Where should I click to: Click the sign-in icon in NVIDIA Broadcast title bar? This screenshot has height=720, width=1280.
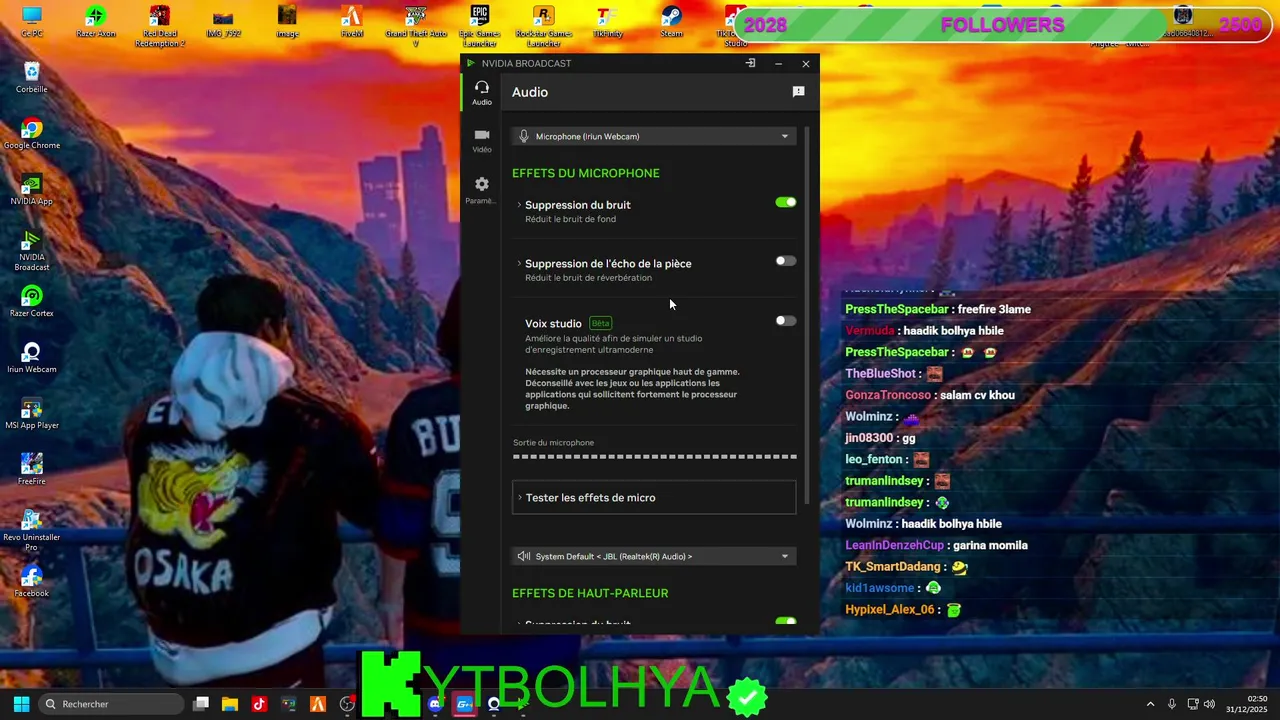click(750, 63)
